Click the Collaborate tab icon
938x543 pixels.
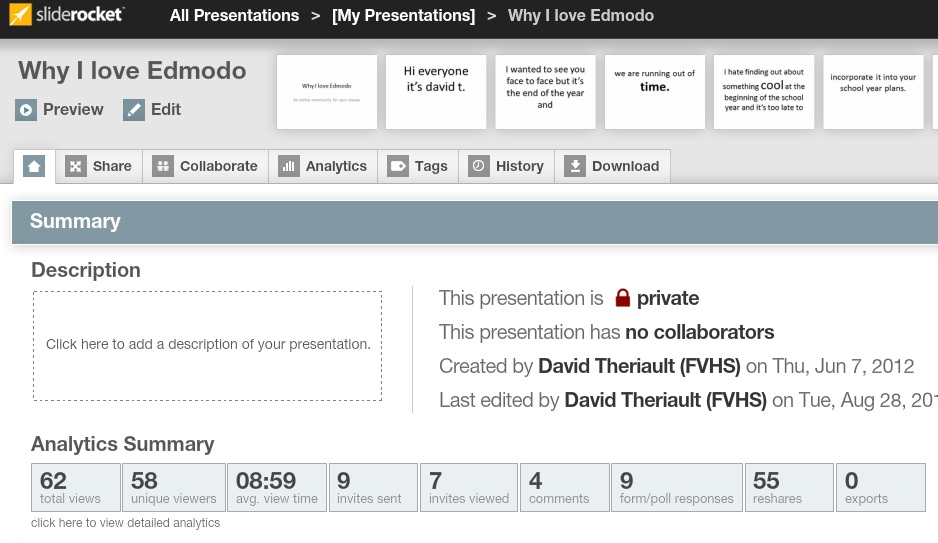tap(163, 167)
